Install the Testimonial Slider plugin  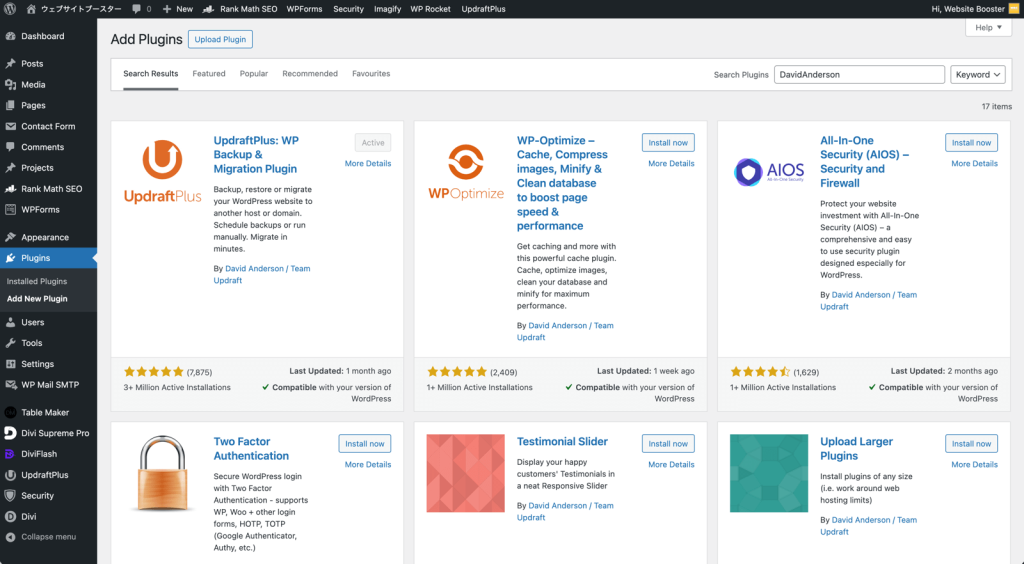(668, 443)
